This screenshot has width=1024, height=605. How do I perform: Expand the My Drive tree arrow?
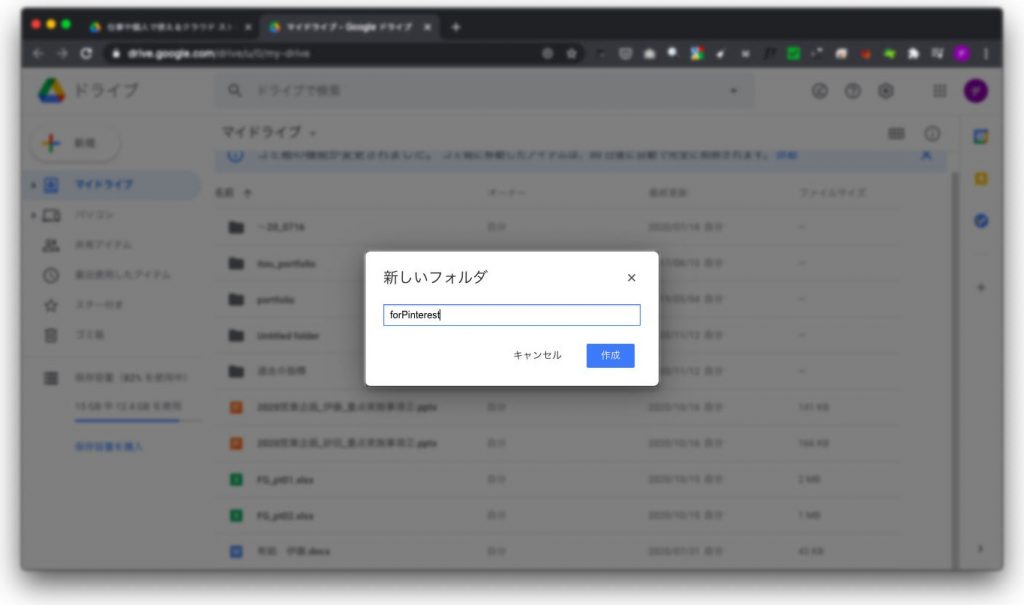click(x=33, y=185)
